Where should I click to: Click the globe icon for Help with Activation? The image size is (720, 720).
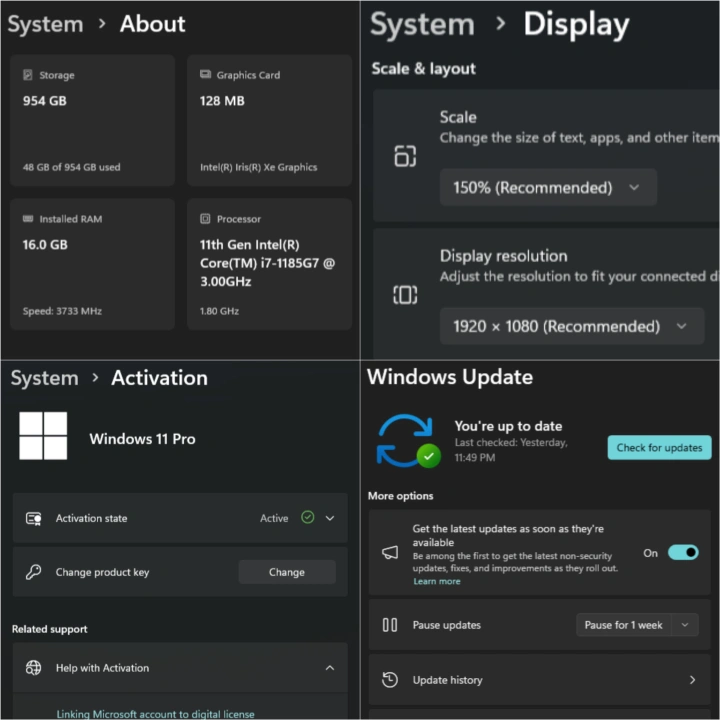[x=34, y=668]
